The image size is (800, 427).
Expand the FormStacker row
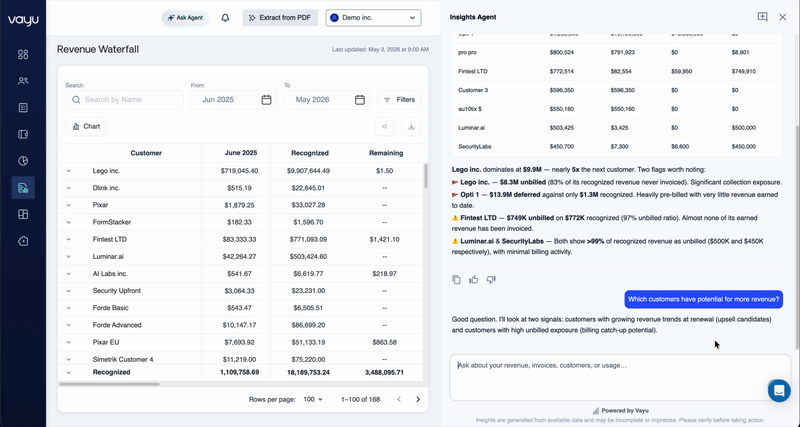pyautogui.click(x=68, y=222)
